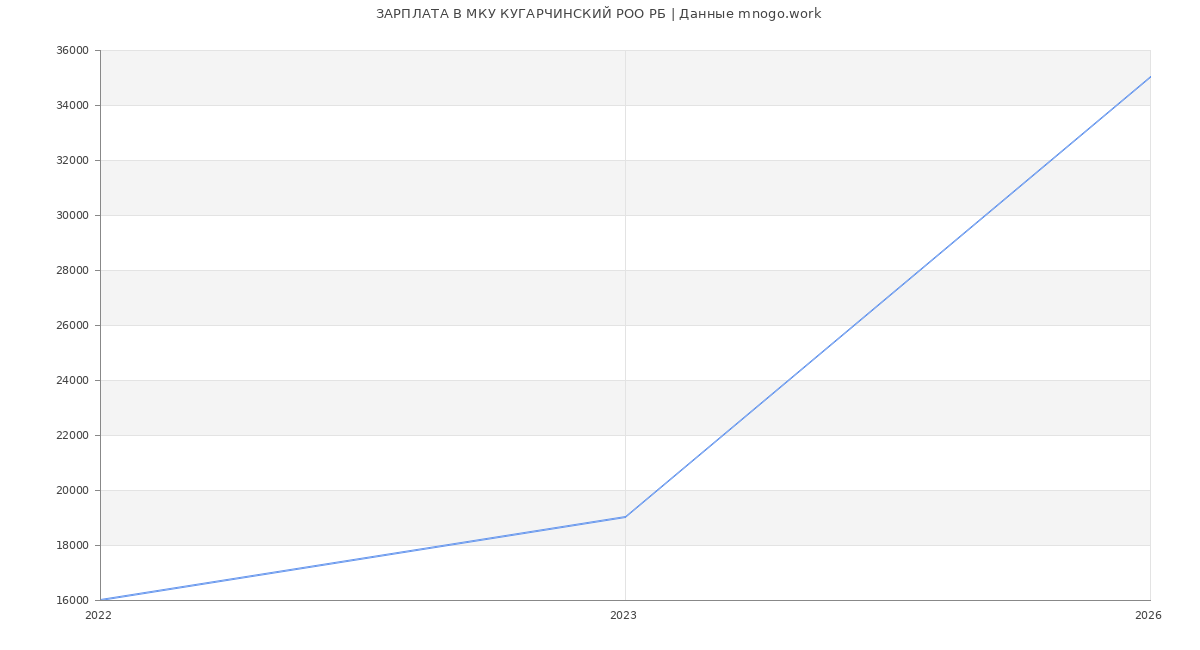Click the 2023 data point on the line
Image resolution: width=1200 pixels, height=650 pixels.
click(x=625, y=517)
